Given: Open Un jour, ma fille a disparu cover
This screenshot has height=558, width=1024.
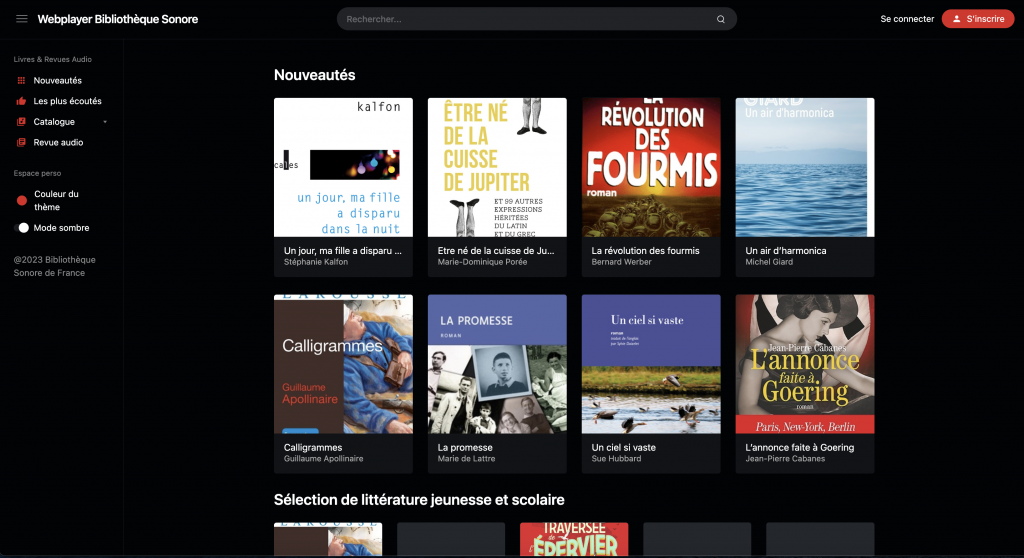Looking at the screenshot, I should pyautogui.click(x=344, y=167).
